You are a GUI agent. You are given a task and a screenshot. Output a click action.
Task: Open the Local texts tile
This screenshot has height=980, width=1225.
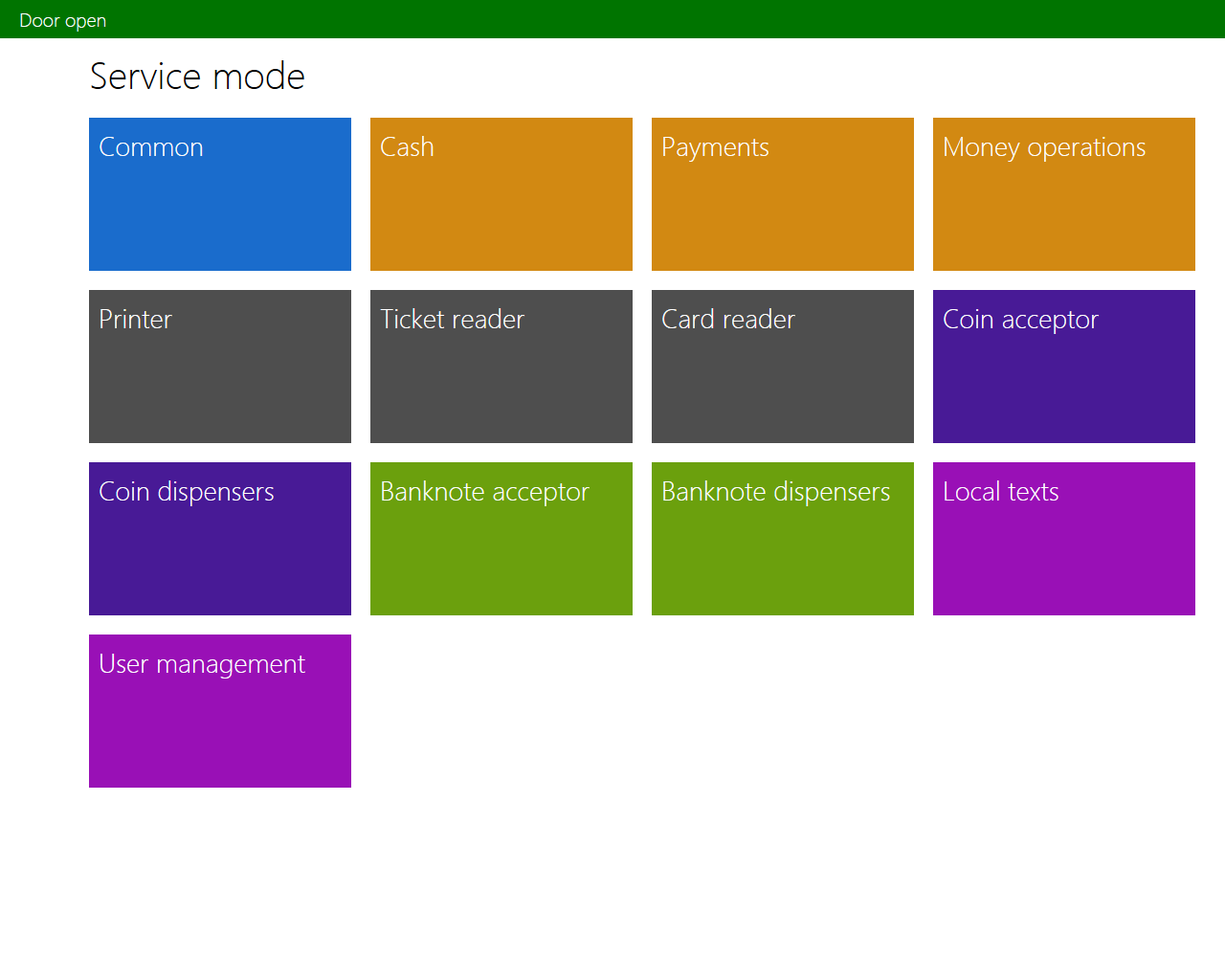coord(1064,539)
